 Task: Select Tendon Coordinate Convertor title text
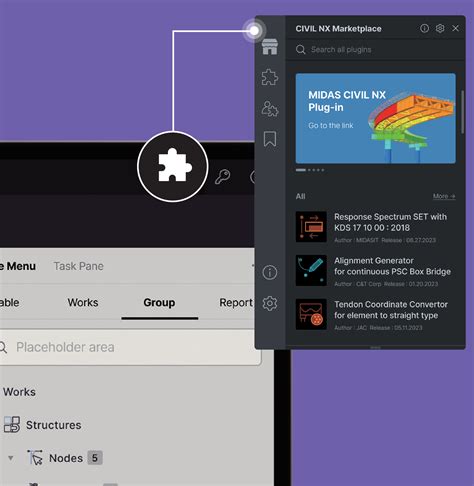tap(391, 310)
